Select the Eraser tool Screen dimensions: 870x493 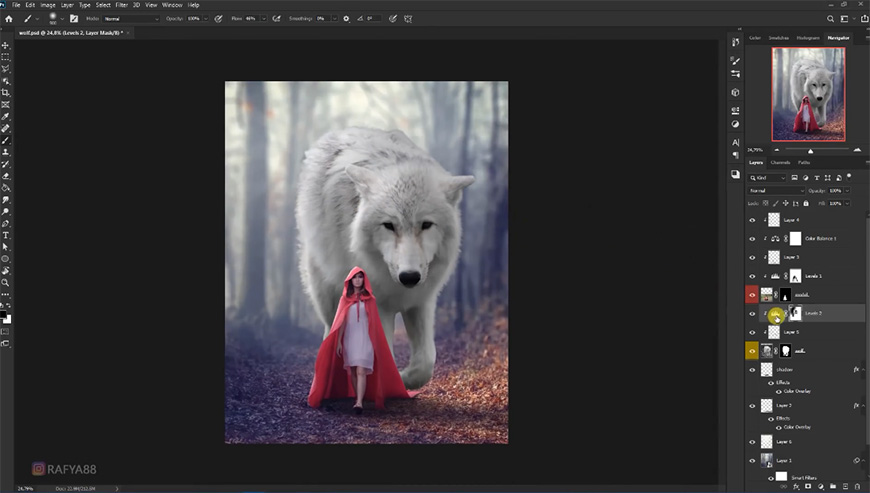6,176
